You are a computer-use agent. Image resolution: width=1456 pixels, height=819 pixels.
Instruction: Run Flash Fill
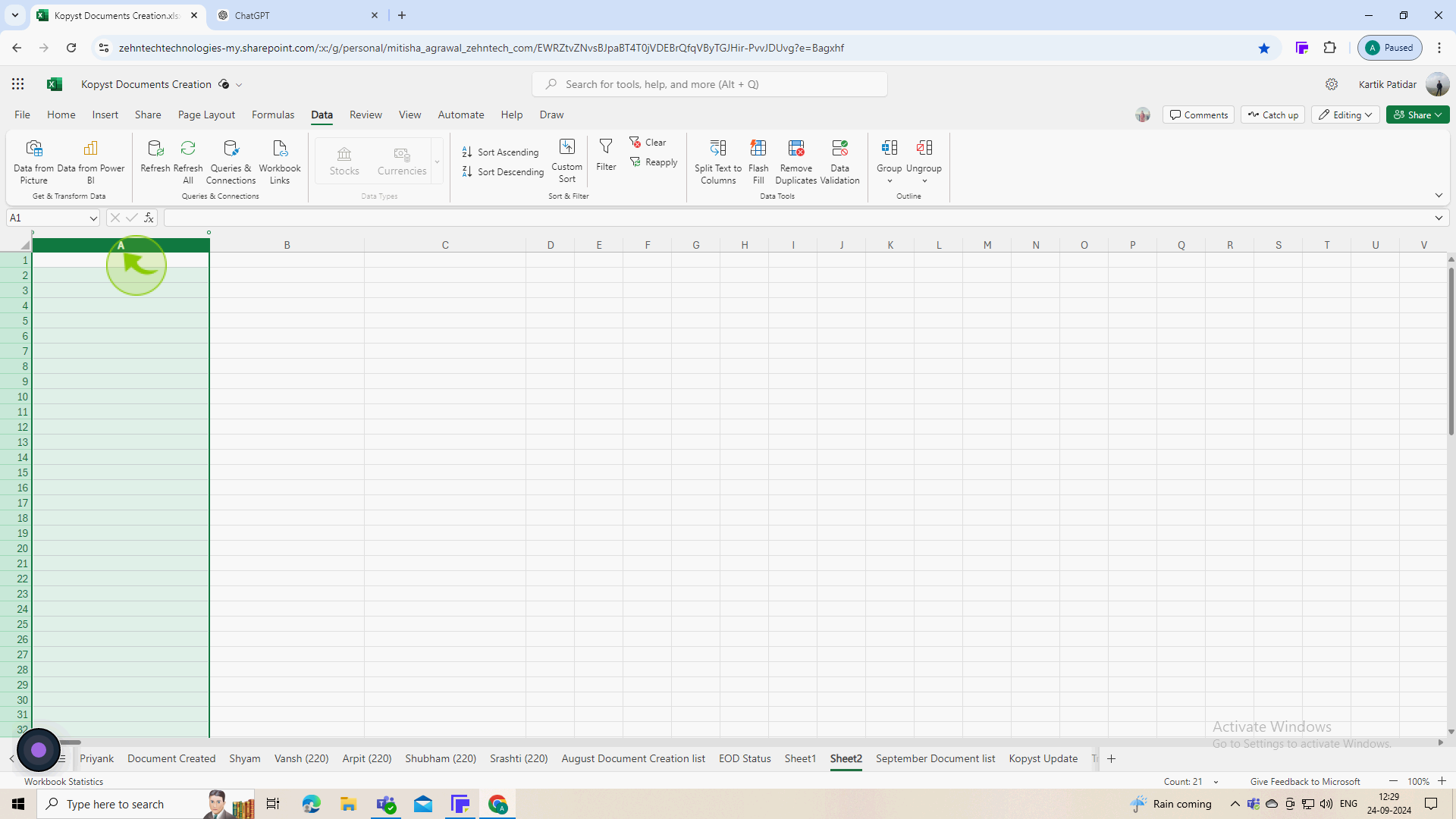click(758, 162)
